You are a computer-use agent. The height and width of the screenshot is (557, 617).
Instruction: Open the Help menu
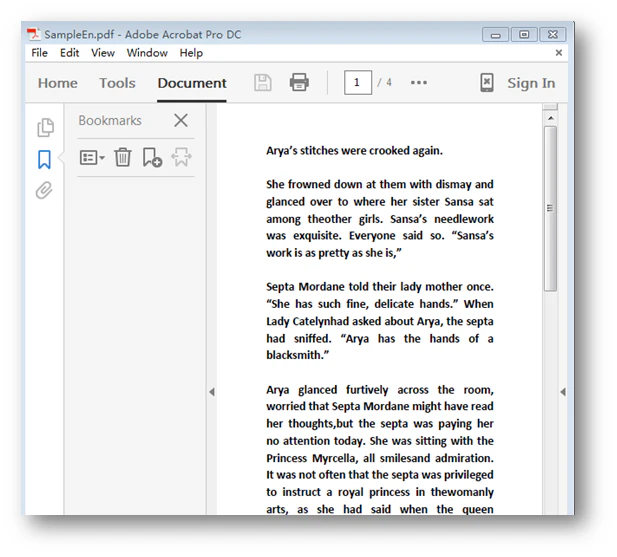coord(191,53)
